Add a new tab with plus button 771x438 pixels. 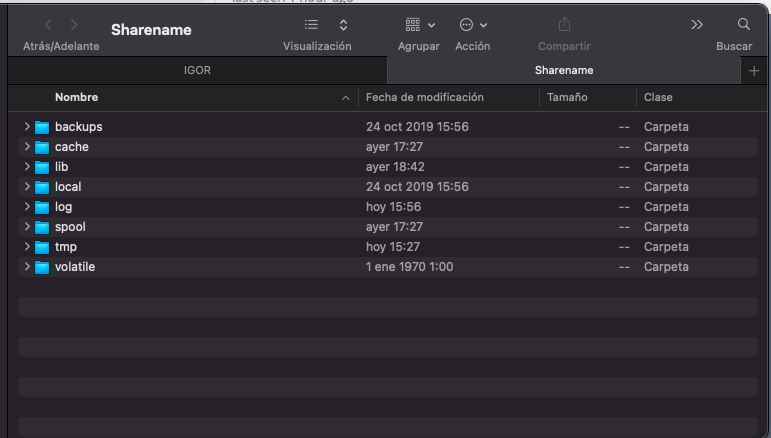754,71
